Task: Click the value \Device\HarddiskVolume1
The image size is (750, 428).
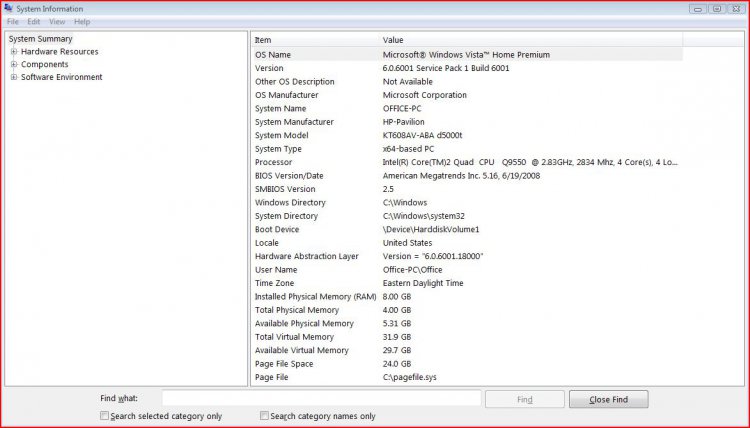Action: coord(430,229)
